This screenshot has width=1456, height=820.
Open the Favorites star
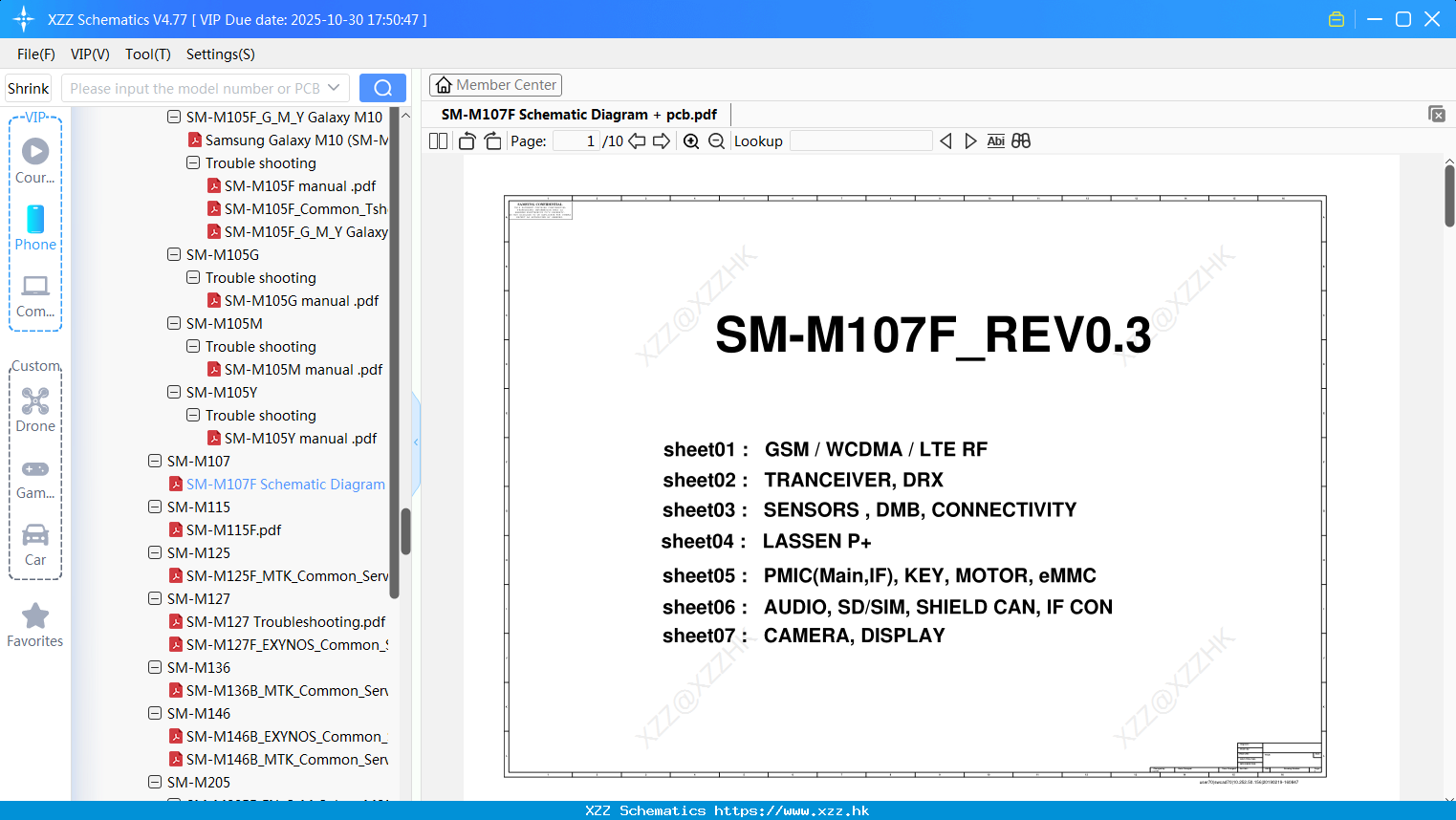click(x=35, y=625)
